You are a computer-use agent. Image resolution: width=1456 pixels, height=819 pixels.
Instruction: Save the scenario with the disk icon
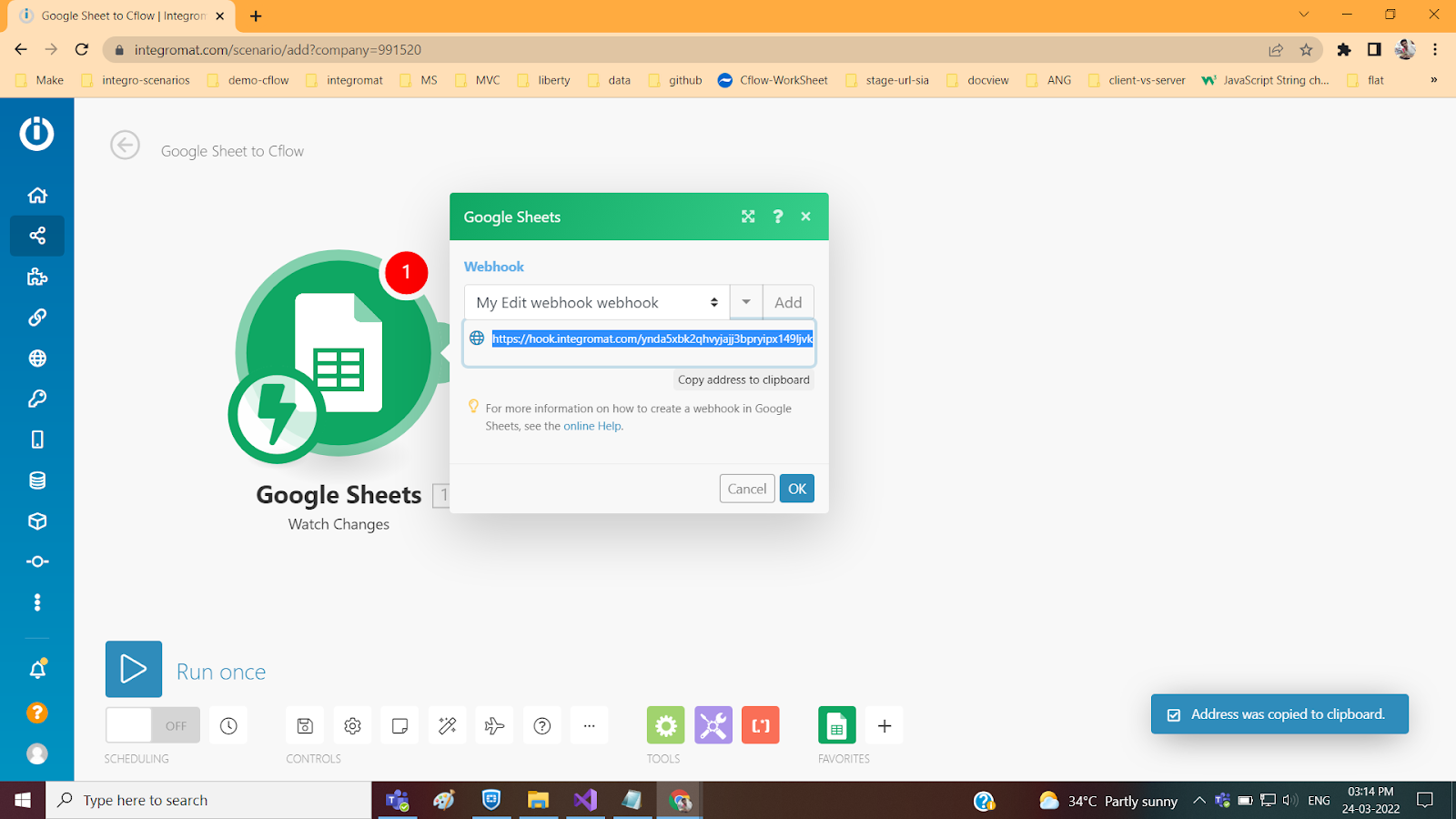coord(305,725)
